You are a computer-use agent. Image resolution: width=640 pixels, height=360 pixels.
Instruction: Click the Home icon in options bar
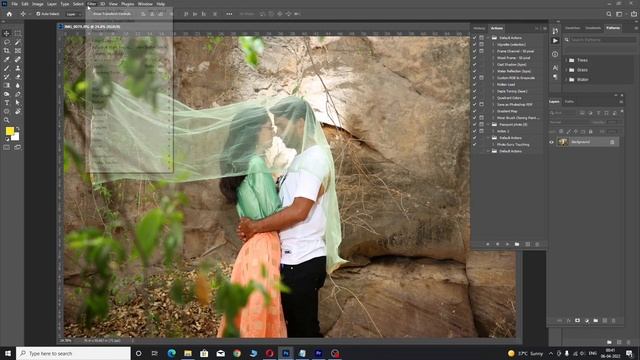tap(9, 14)
